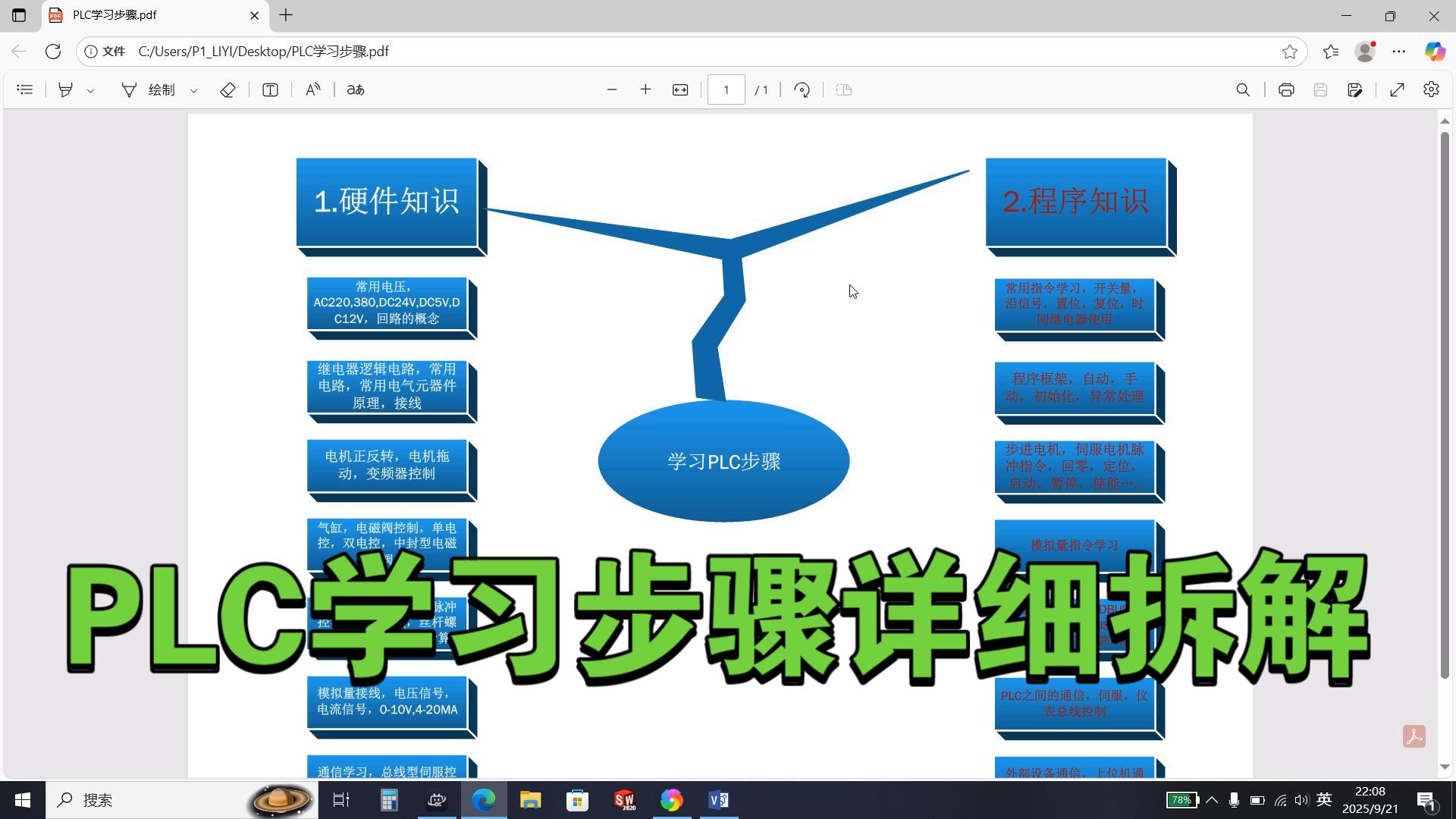Enable two-page view mode
This screenshot has height=819, width=1456.
(843, 89)
